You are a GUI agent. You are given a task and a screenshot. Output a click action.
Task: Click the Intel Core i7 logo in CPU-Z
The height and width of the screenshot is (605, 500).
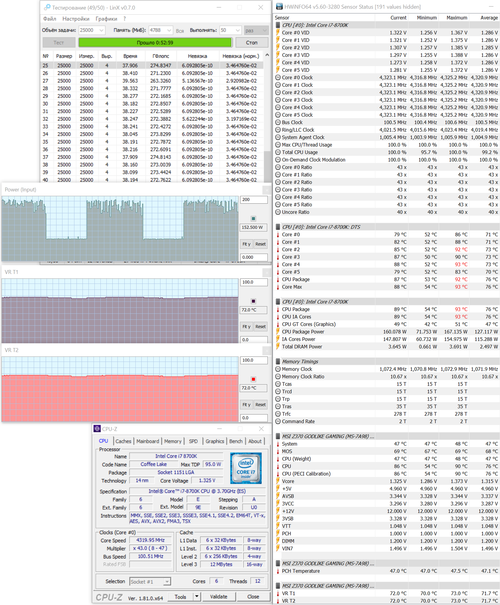coord(246,469)
